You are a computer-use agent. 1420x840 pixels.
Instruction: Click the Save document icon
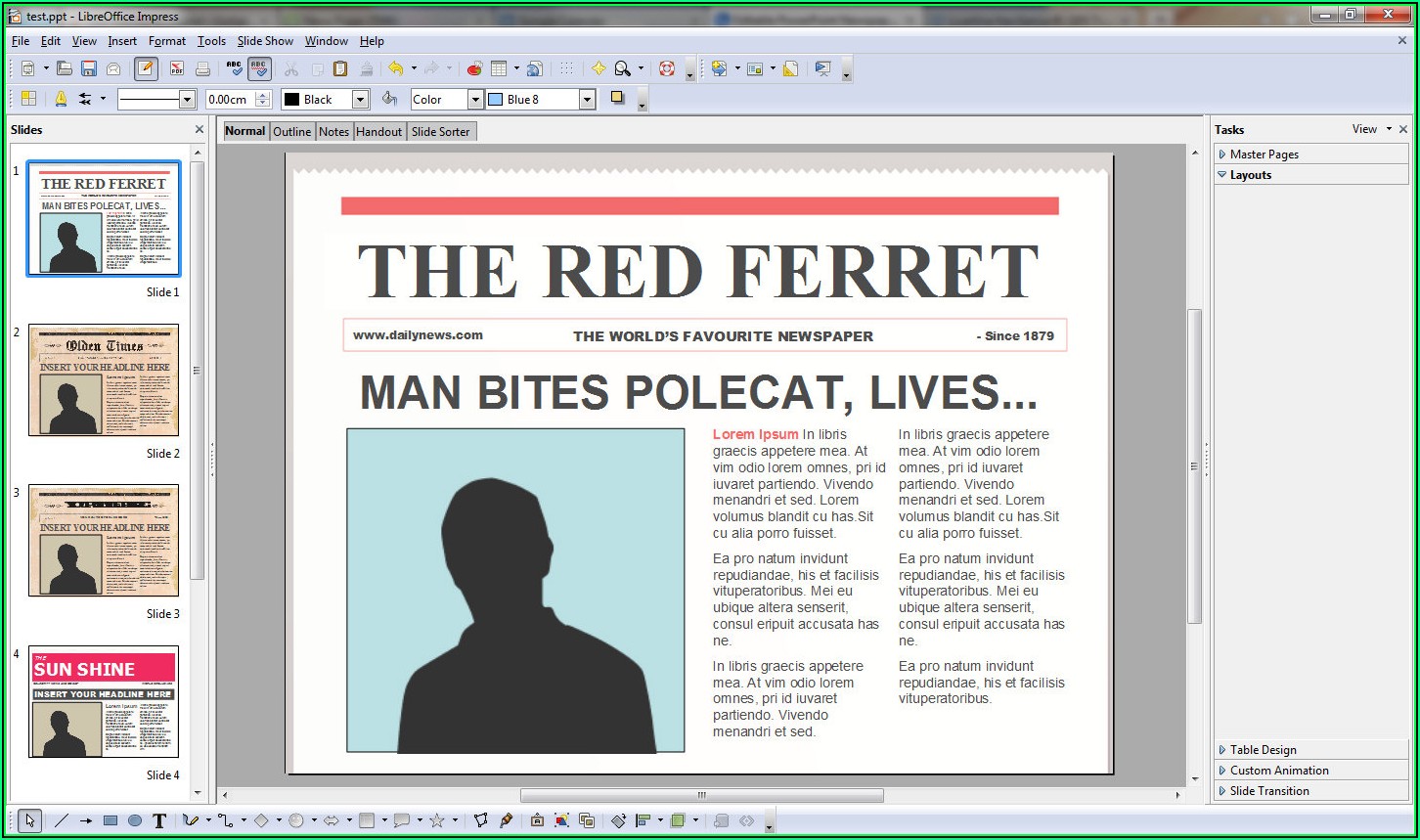(89, 68)
